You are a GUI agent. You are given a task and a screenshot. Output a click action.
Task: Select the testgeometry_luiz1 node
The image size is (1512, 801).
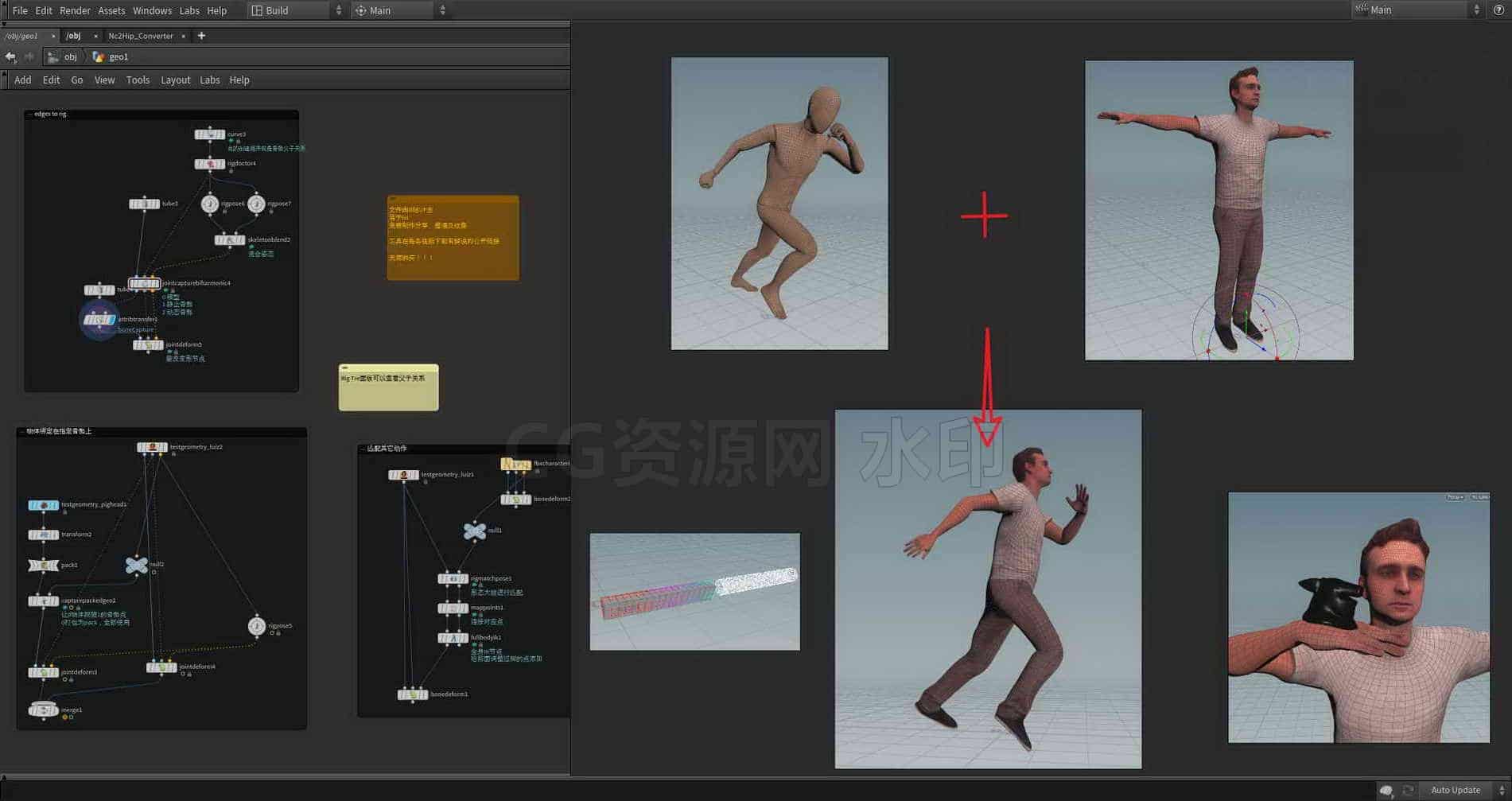point(403,475)
